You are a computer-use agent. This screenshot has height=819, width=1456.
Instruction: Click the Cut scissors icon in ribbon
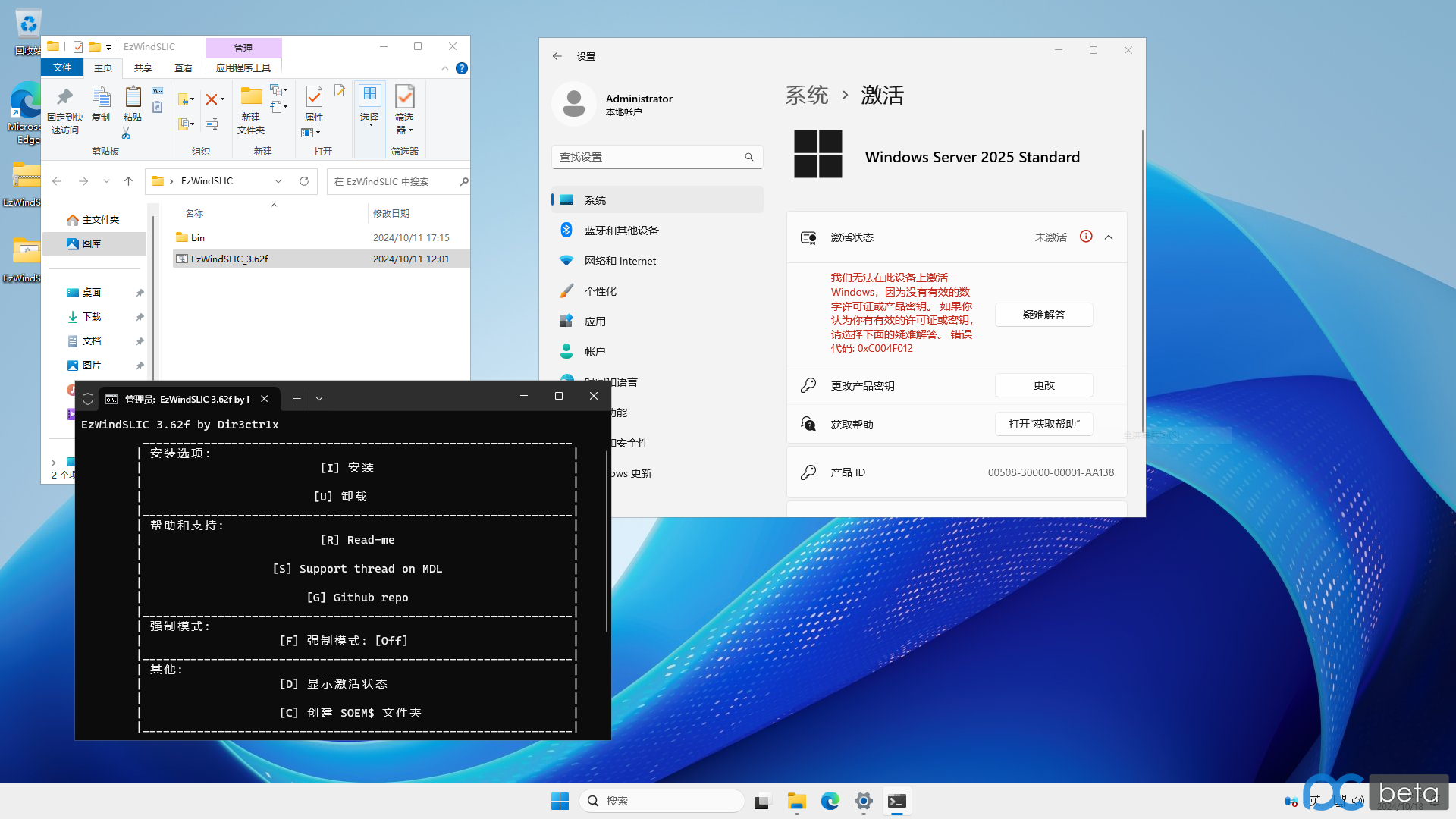127,134
